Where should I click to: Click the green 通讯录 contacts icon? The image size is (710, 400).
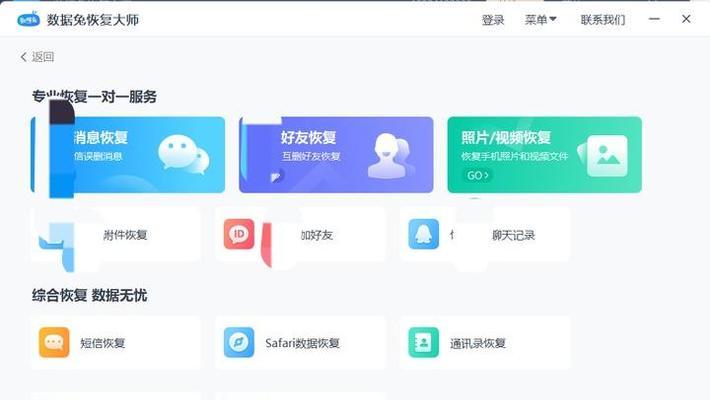(x=423, y=342)
